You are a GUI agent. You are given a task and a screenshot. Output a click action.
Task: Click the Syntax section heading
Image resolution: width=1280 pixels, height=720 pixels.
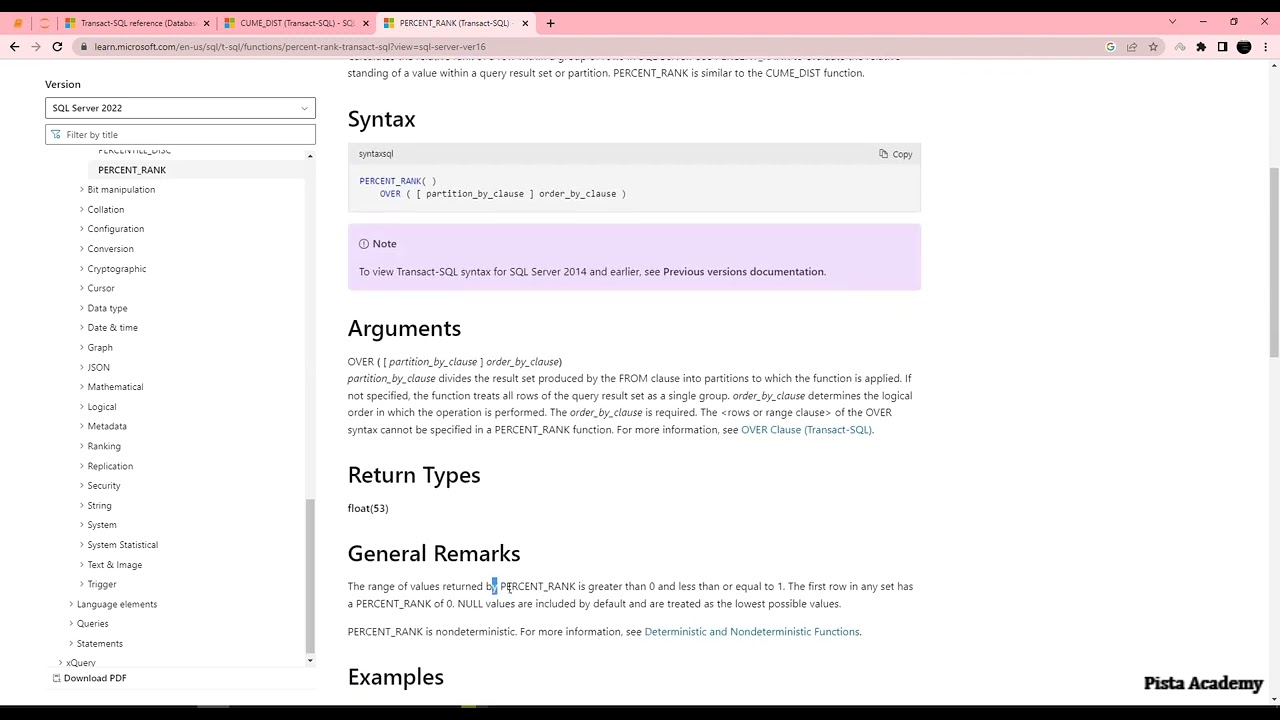[x=381, y=119]
